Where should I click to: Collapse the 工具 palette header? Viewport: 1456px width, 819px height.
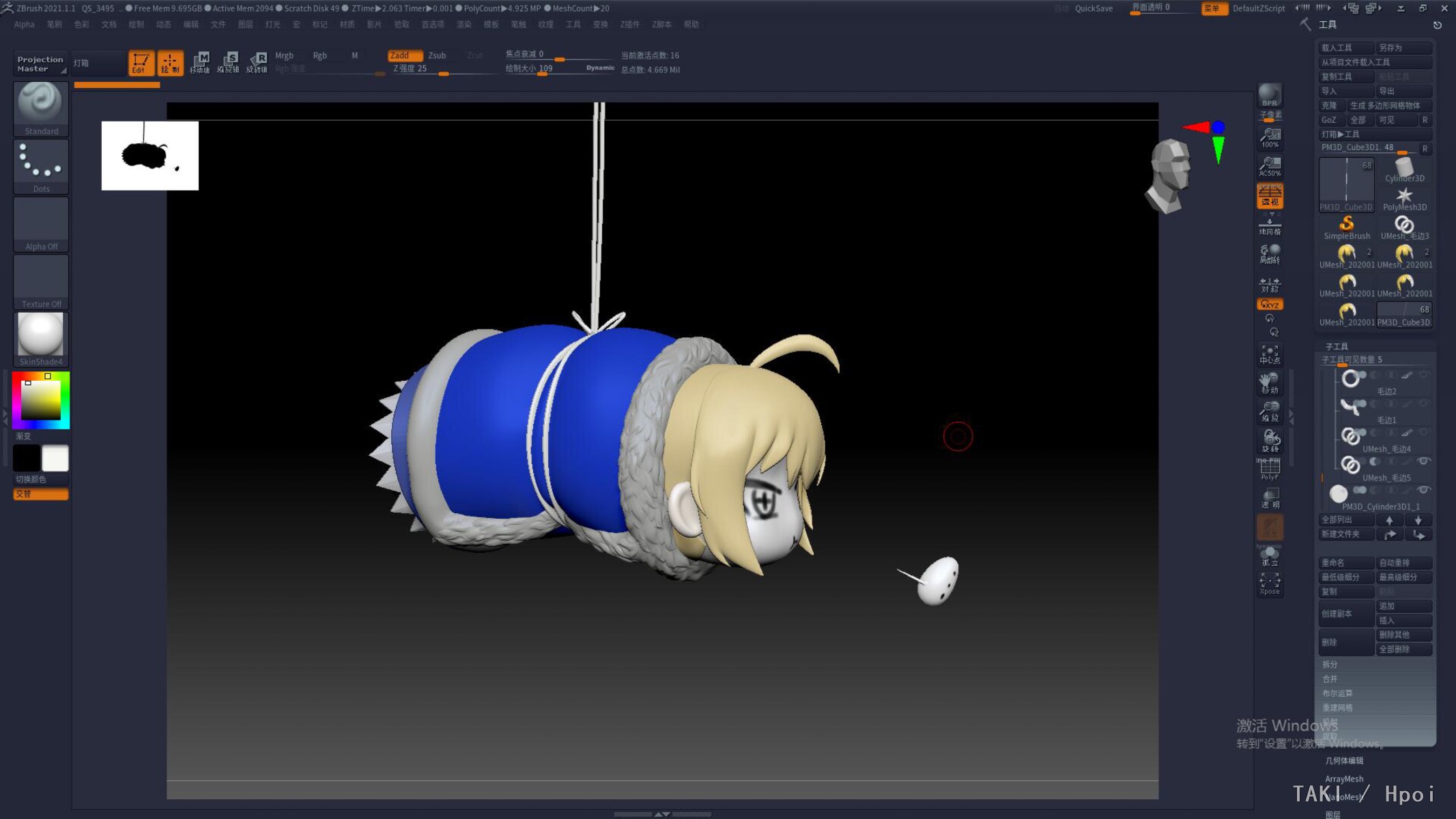(1328, 25)
